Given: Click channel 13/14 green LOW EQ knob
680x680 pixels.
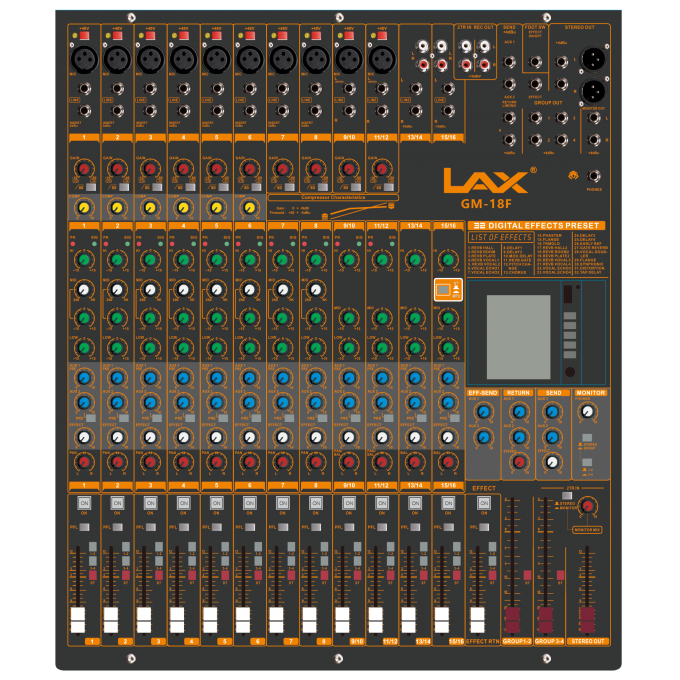Looking at the screenshot, I should pos(415,348).
